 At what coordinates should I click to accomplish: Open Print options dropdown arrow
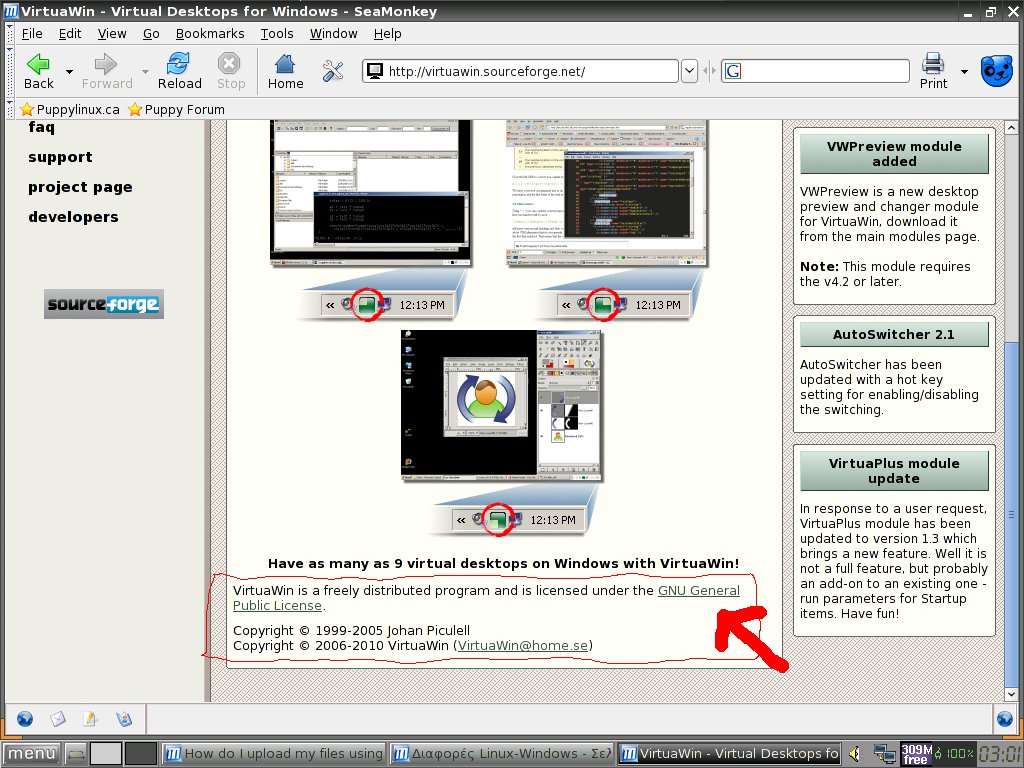coord(964,71)
